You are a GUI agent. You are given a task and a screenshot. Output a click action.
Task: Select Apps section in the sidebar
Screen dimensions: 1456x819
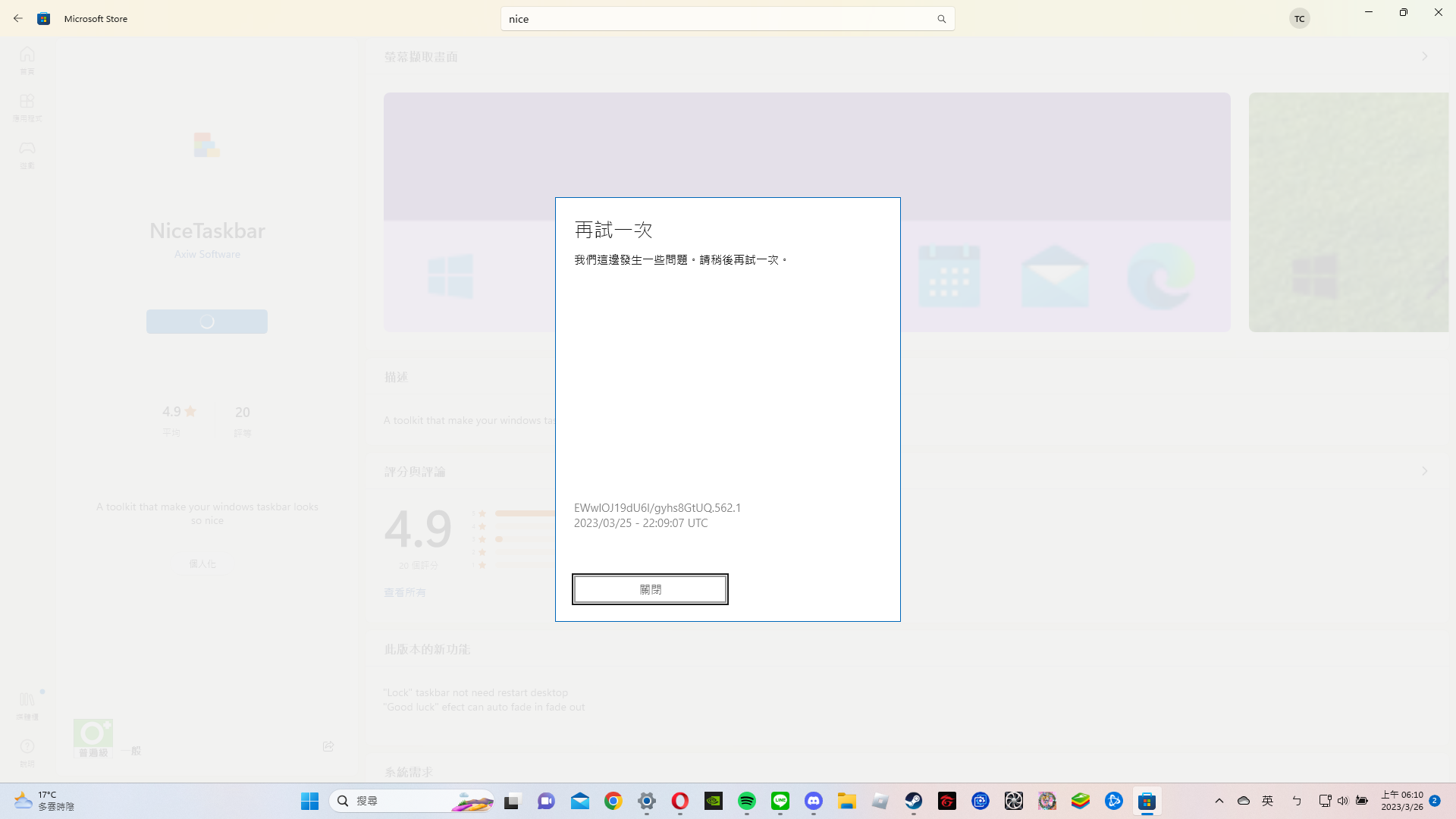tap(27, 107)
